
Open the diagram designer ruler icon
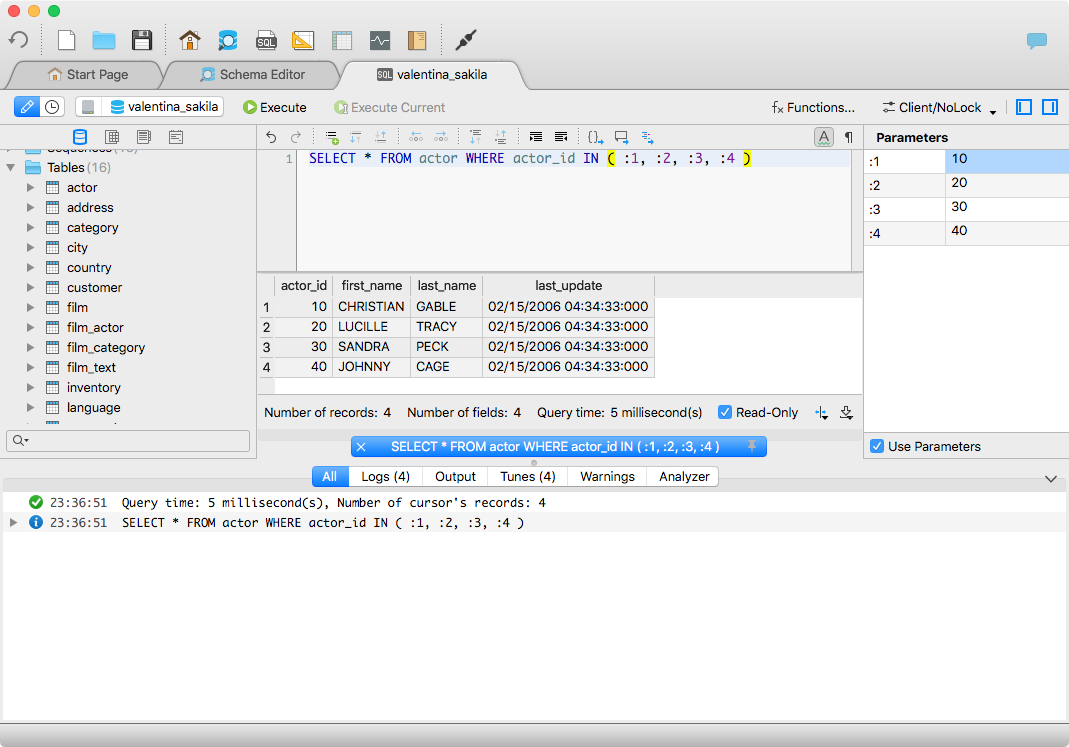point(303,40)
